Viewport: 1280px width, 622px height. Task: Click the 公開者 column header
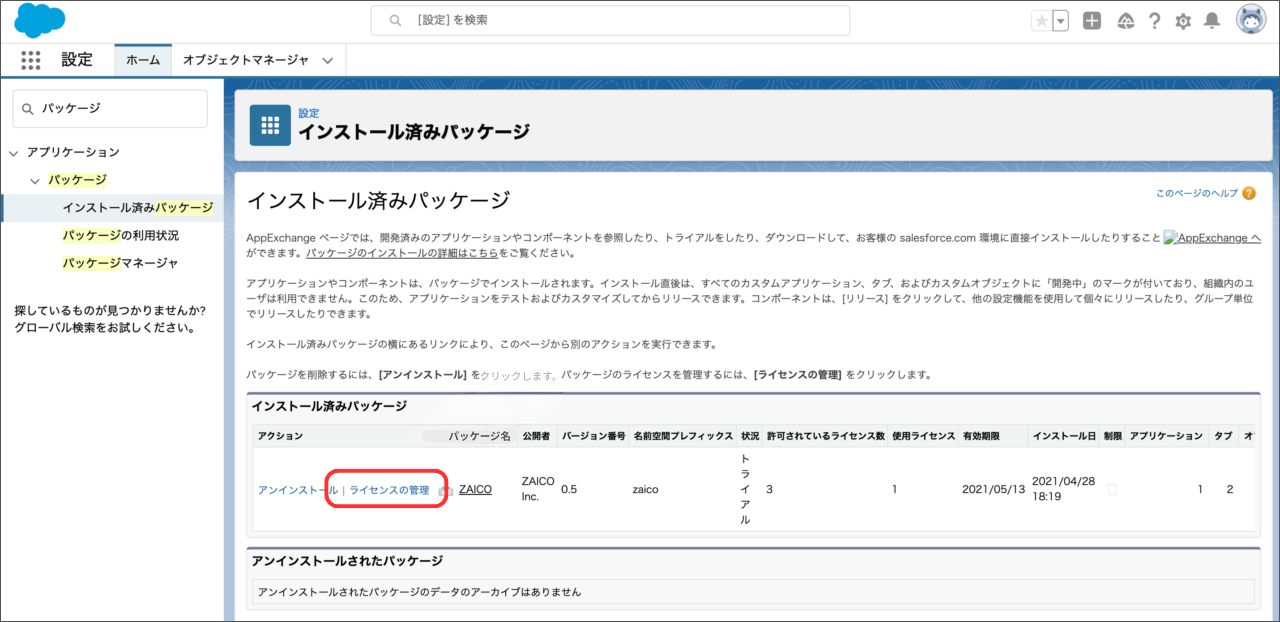[x=536, y=436]
